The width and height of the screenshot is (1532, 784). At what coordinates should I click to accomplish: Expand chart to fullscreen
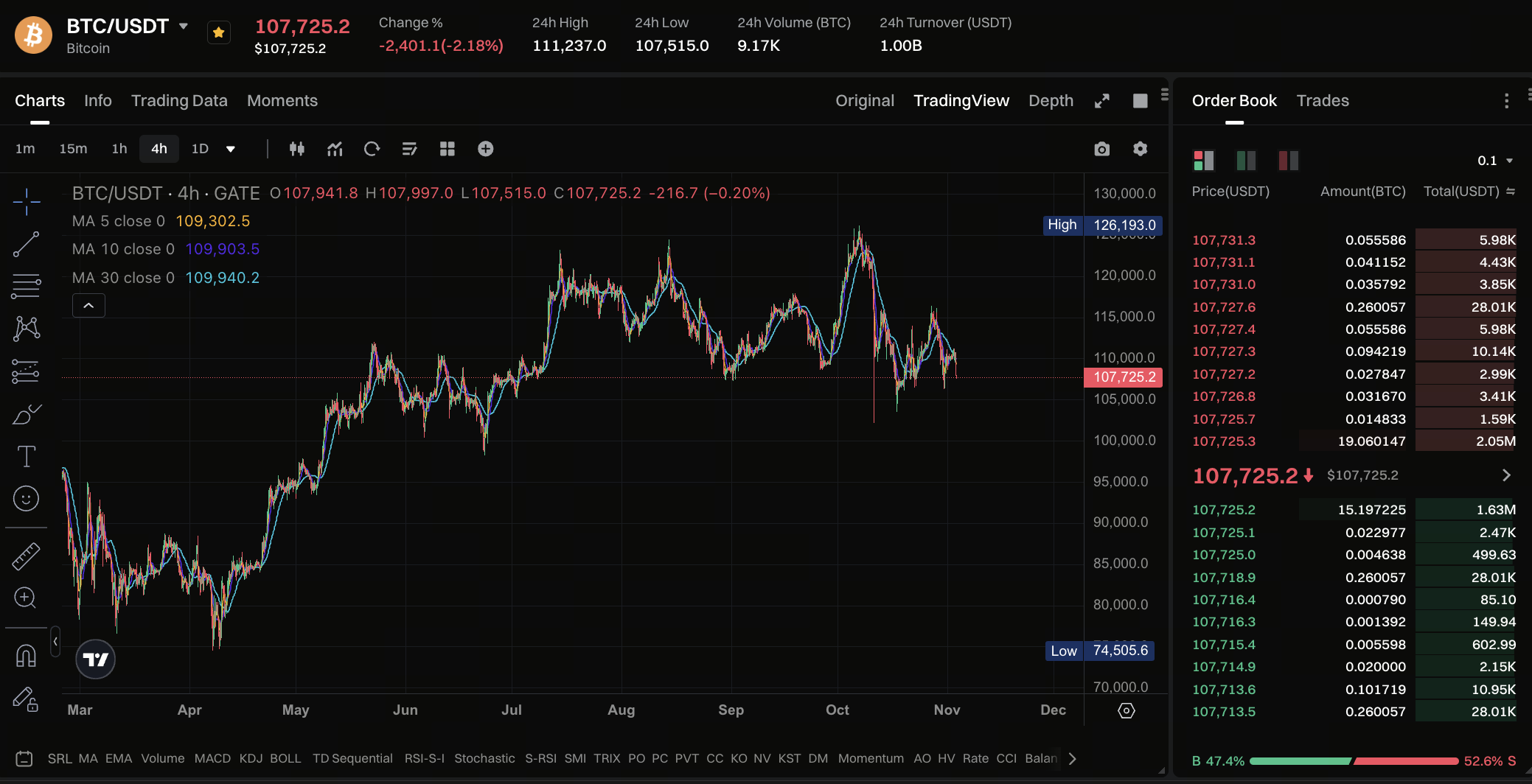pyautogui.click(x=1102, y=101)
